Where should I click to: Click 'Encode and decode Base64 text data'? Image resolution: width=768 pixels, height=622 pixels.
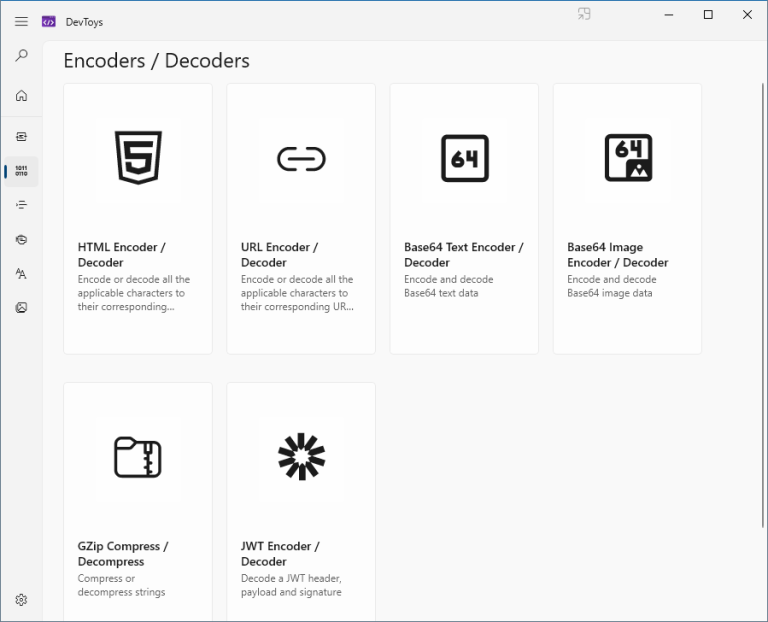click(x=449, y=286)
